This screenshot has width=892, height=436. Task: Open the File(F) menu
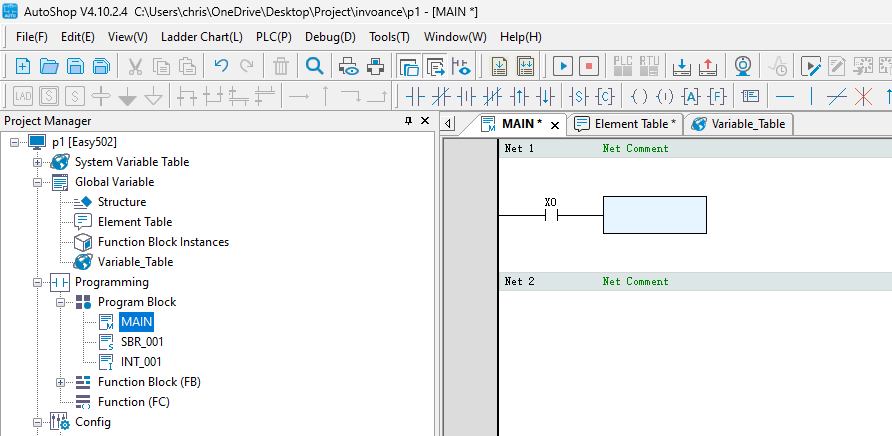click(32, 37)
